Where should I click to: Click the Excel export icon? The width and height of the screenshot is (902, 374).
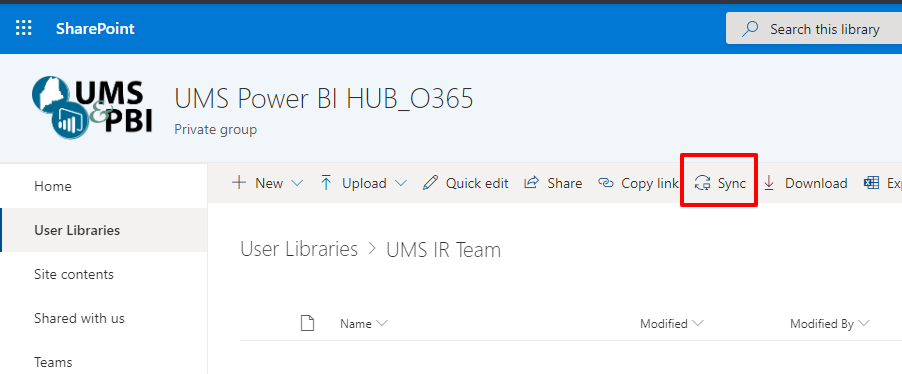pos(872,183)
